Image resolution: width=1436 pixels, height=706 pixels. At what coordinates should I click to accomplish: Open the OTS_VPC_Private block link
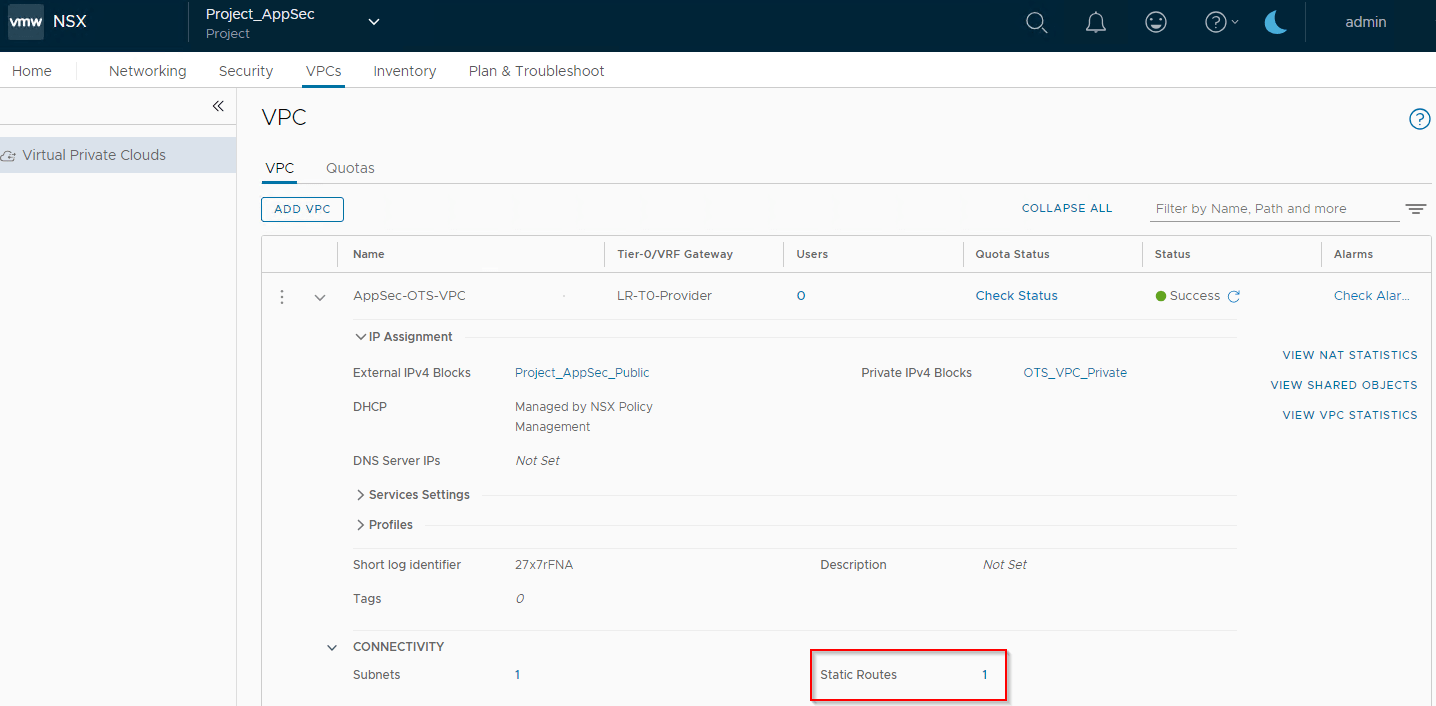pyautogui.click(x=1075, y=373)
